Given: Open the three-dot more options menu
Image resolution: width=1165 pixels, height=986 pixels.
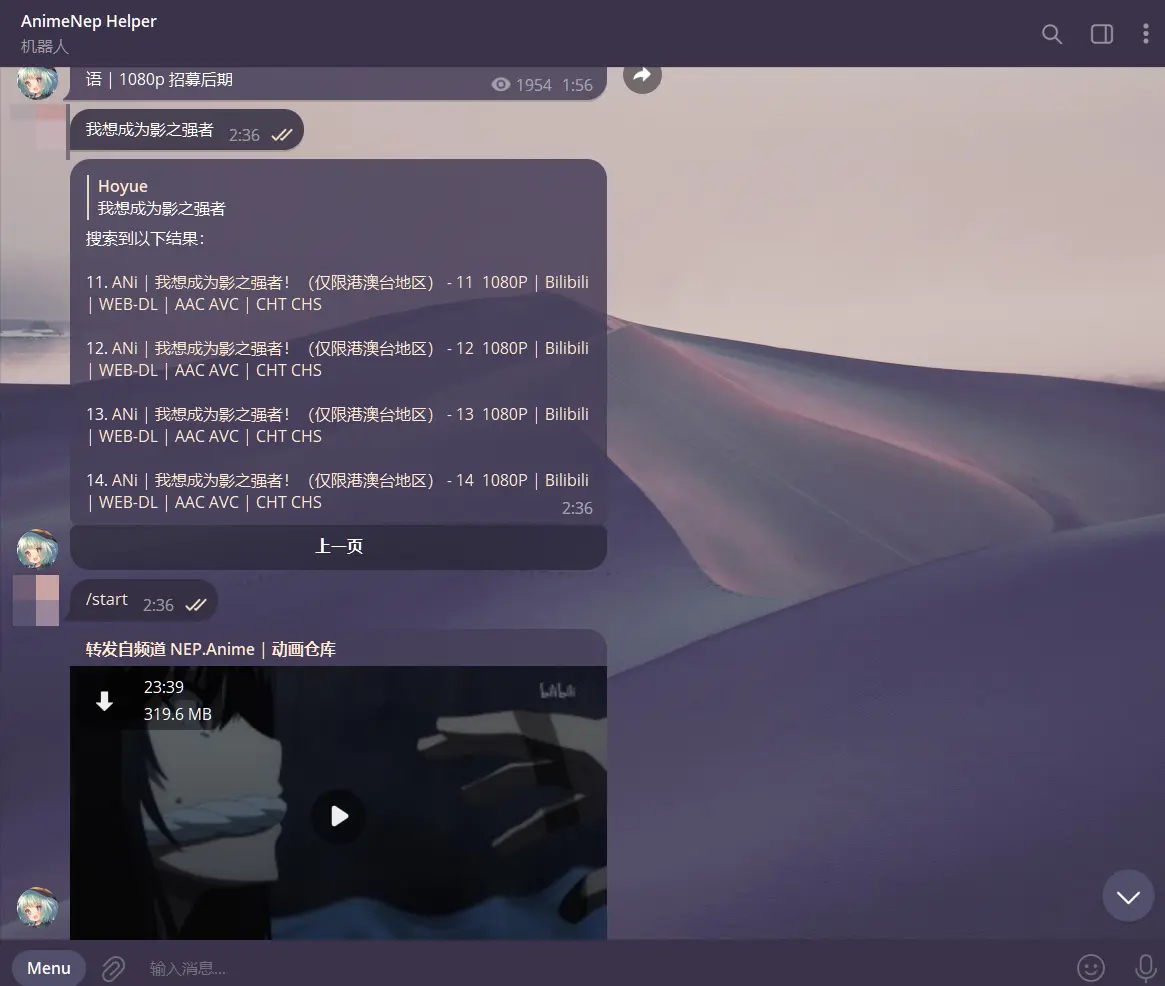Looking at the screenshot, I should (x=1145, y=34).
